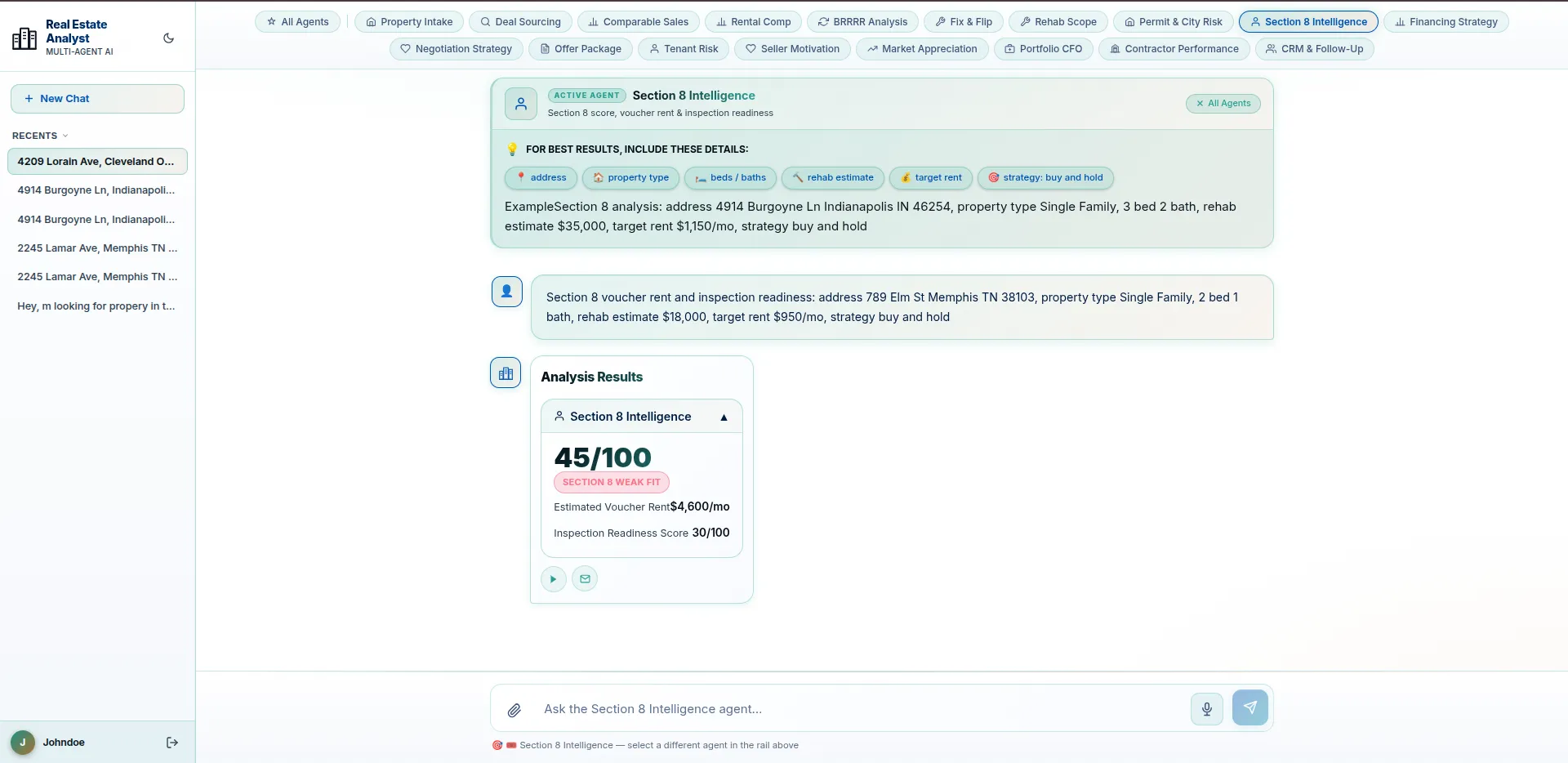Click the logout icon beside Johndoe

point(171,743)
